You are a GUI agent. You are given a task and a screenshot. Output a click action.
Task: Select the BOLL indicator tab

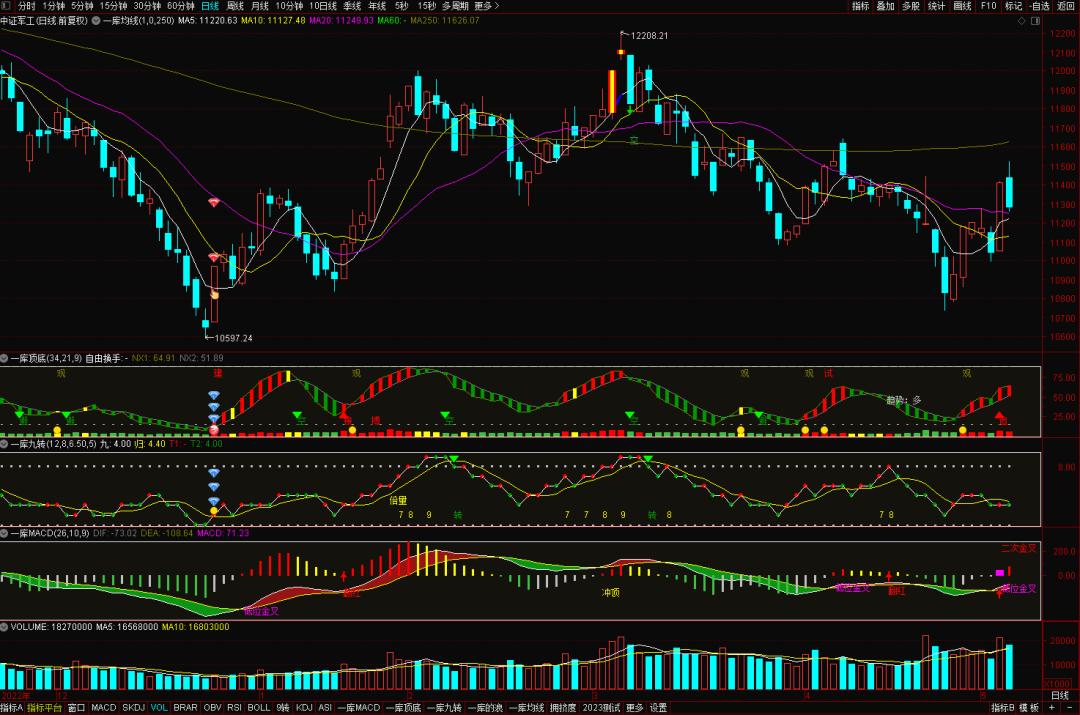(259, 707)
